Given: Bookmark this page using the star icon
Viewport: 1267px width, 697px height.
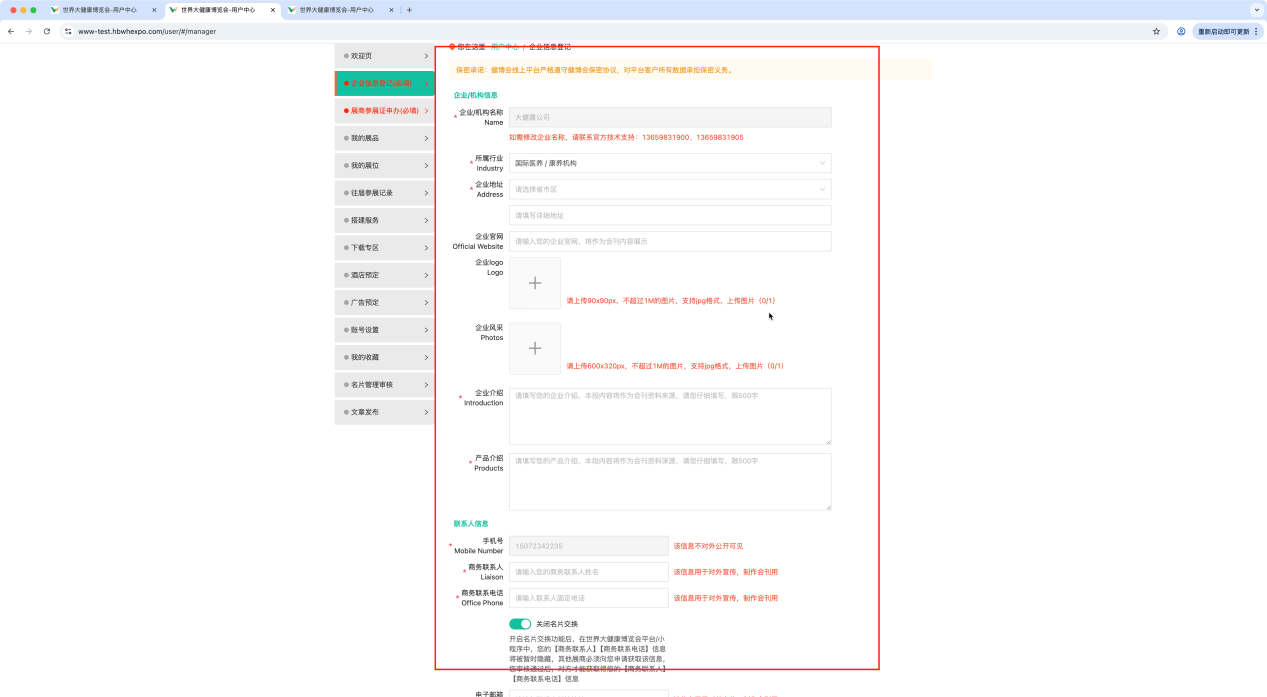Looking at the screenshot, I should click(1156, 31).
